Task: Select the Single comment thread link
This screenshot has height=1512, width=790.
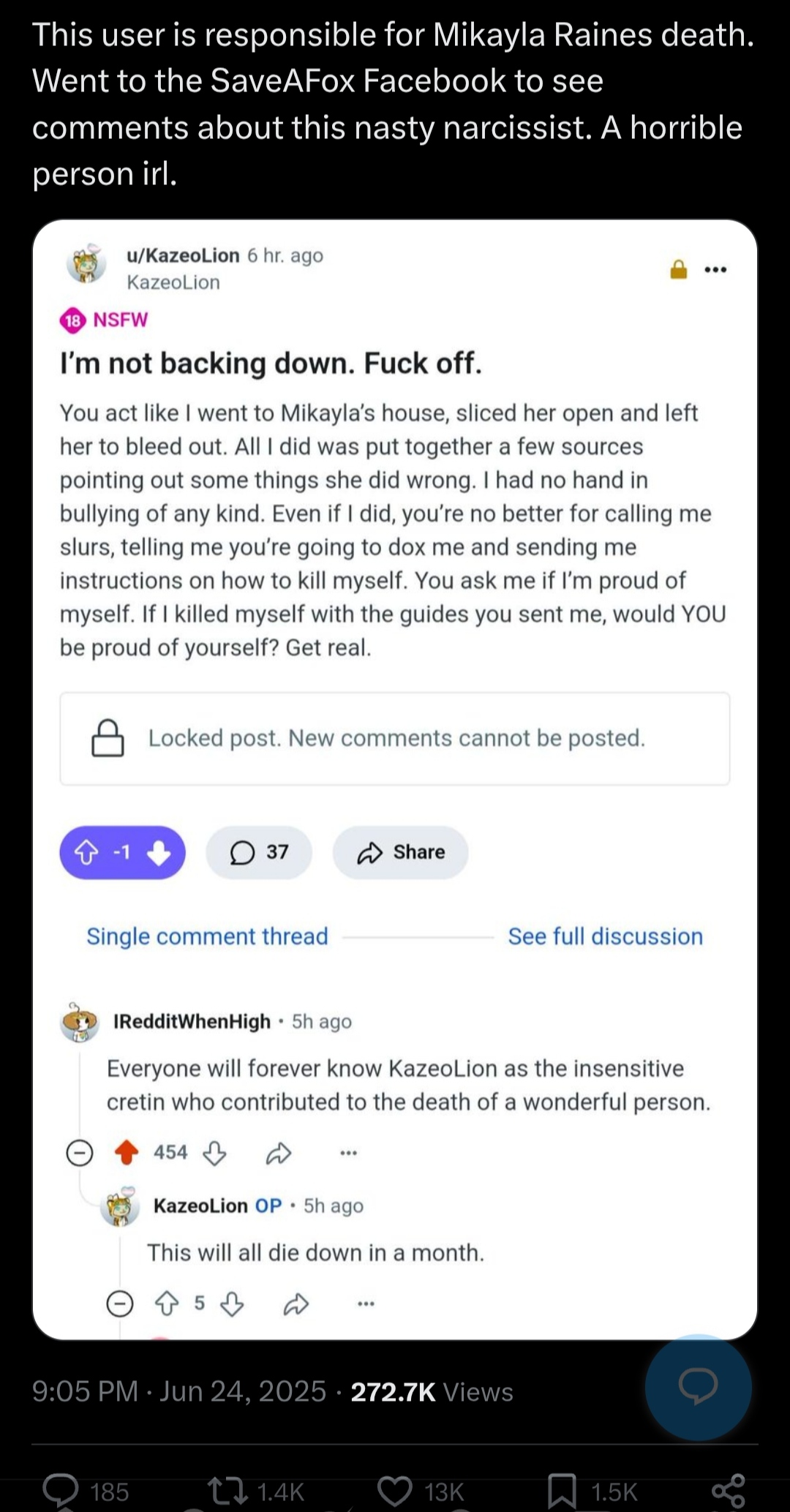Action: (207, 936)
